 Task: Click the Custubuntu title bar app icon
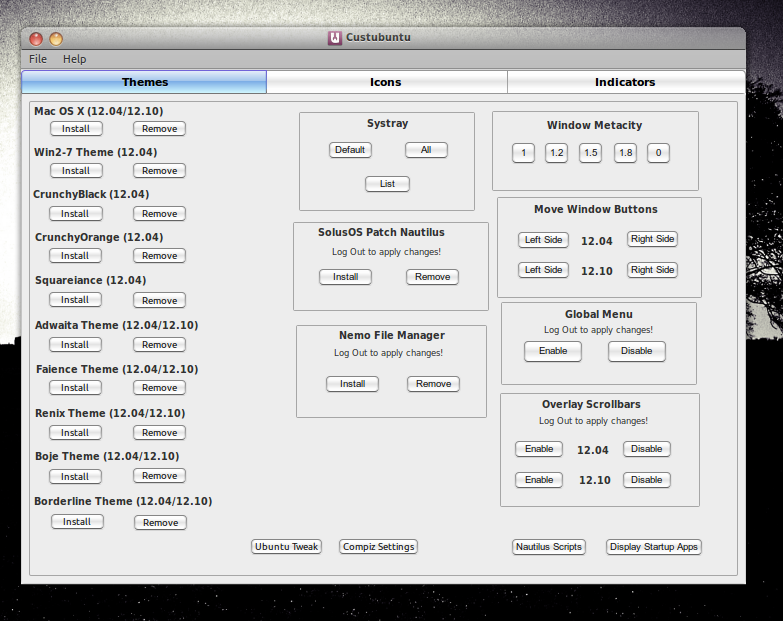tap(335, 37)
